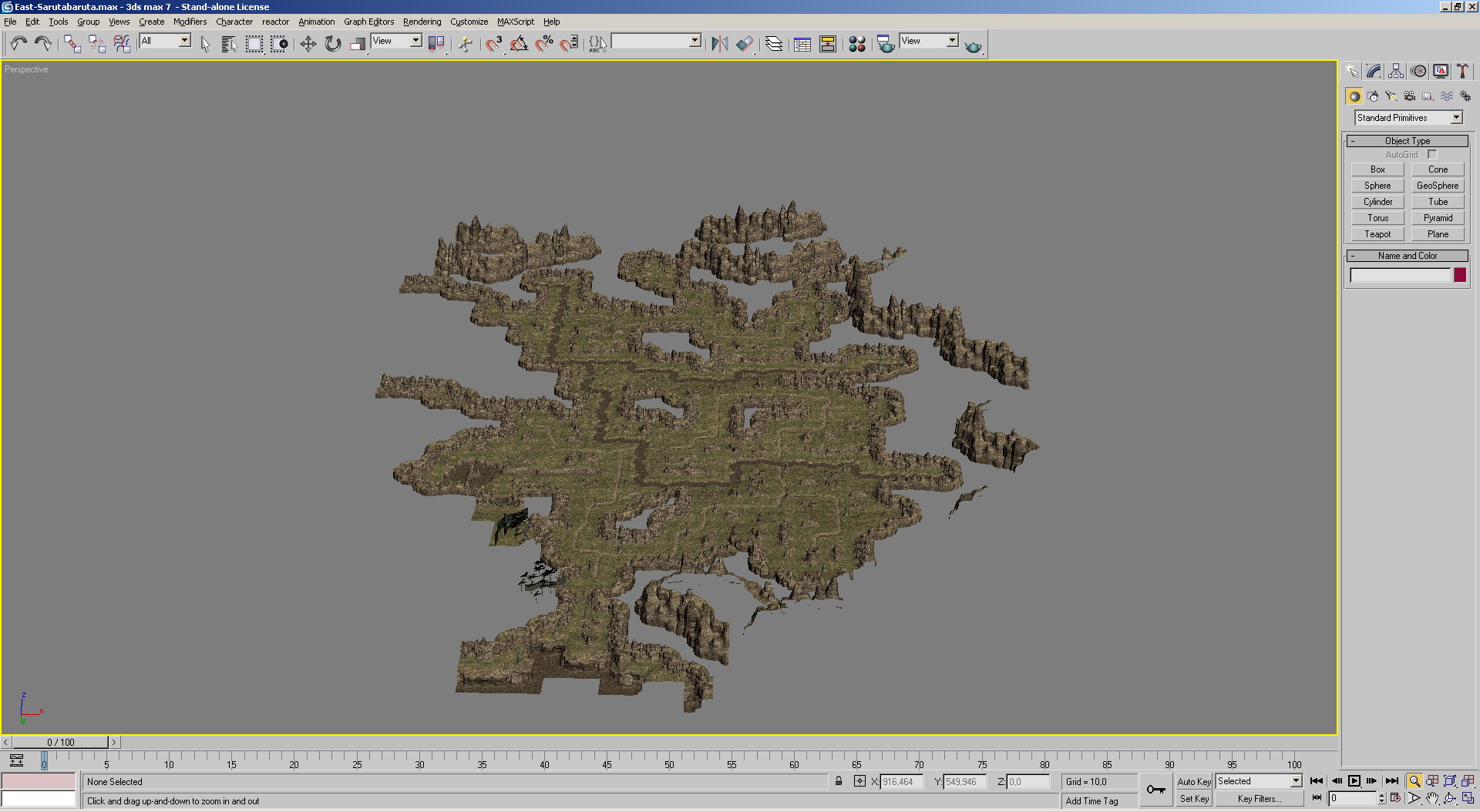Open the All selection filter dropdown
Image resolution: width=1480 pixels, height=812 pixels.
click(x=185, y=41)
